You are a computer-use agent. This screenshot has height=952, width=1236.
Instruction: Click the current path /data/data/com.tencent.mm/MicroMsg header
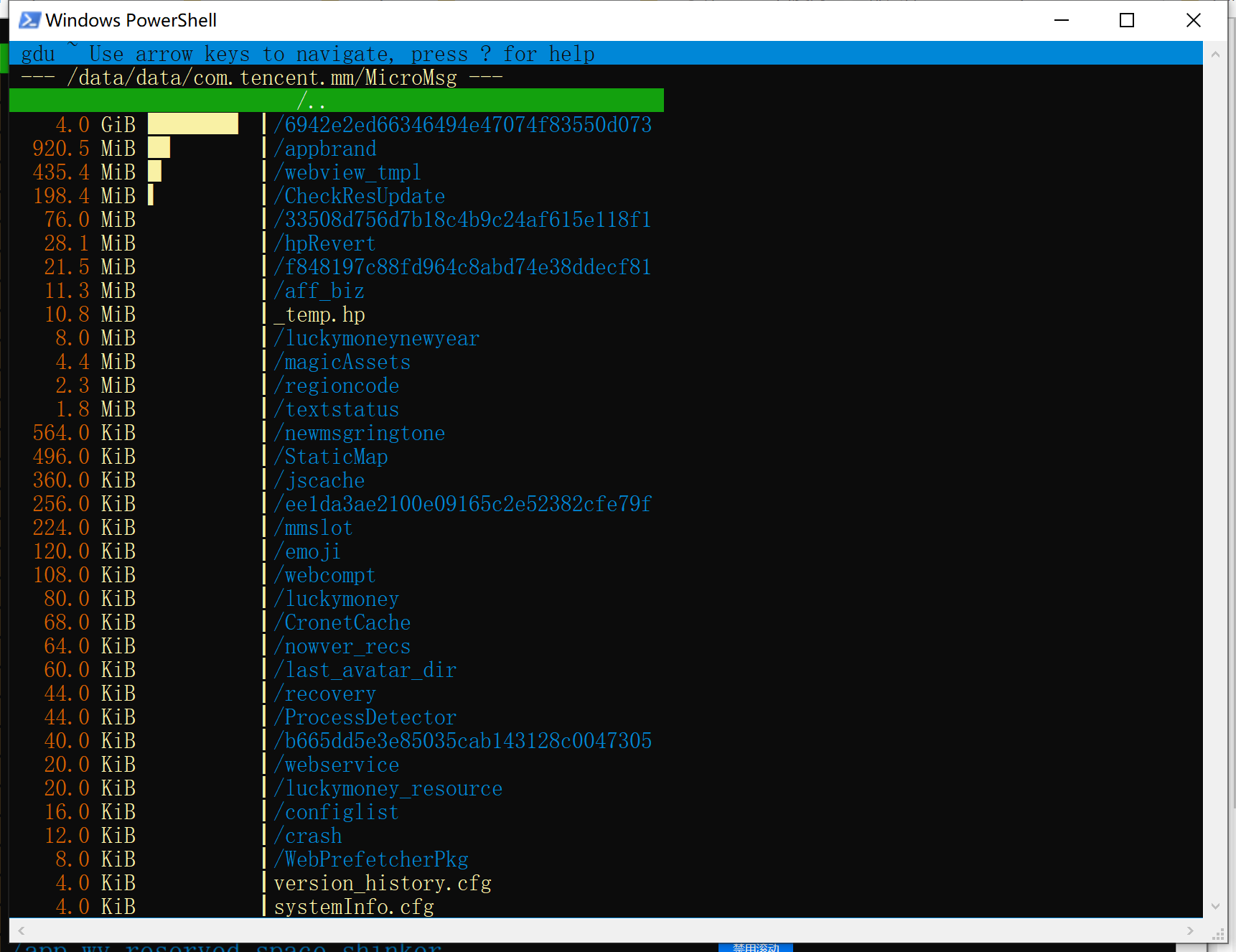click(262, 77)
